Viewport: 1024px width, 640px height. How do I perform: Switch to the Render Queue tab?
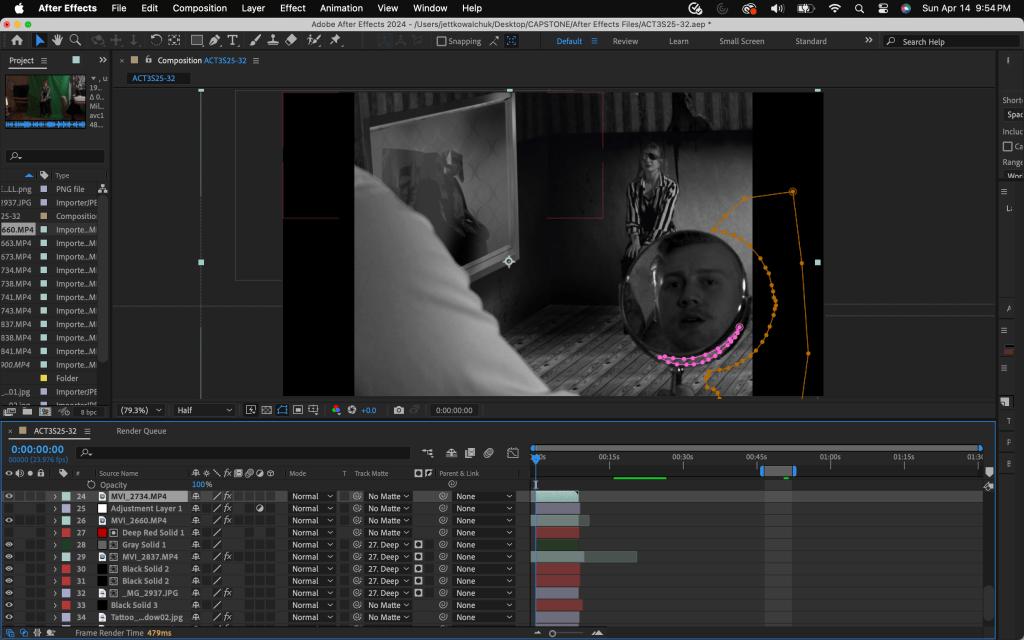(x=141, y=431)
